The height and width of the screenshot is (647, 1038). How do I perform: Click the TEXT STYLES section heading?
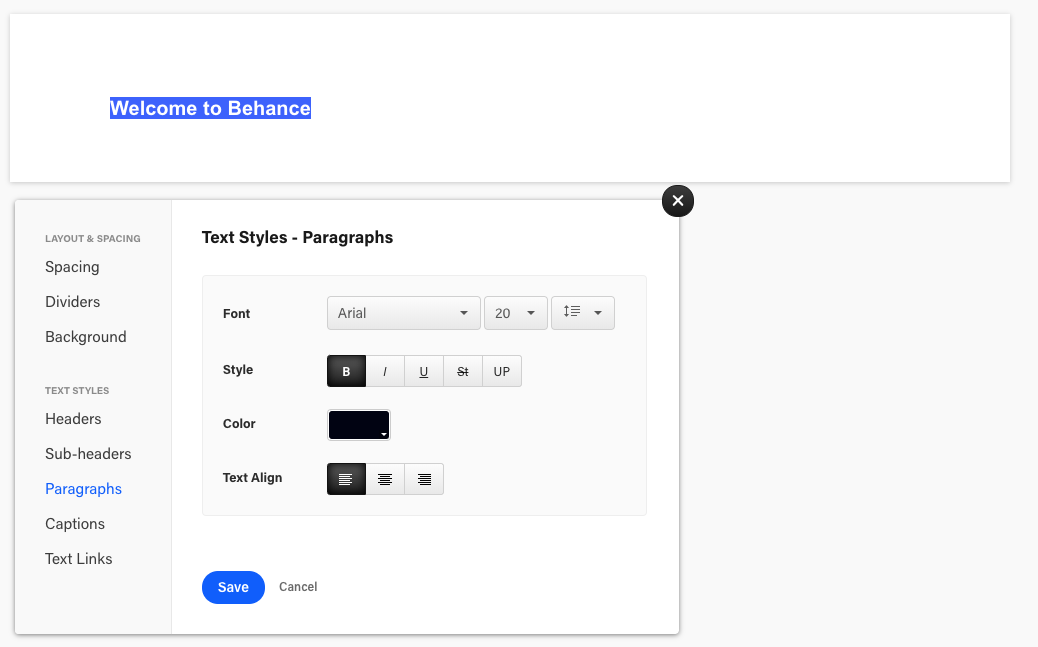click(x=77, y=391)
